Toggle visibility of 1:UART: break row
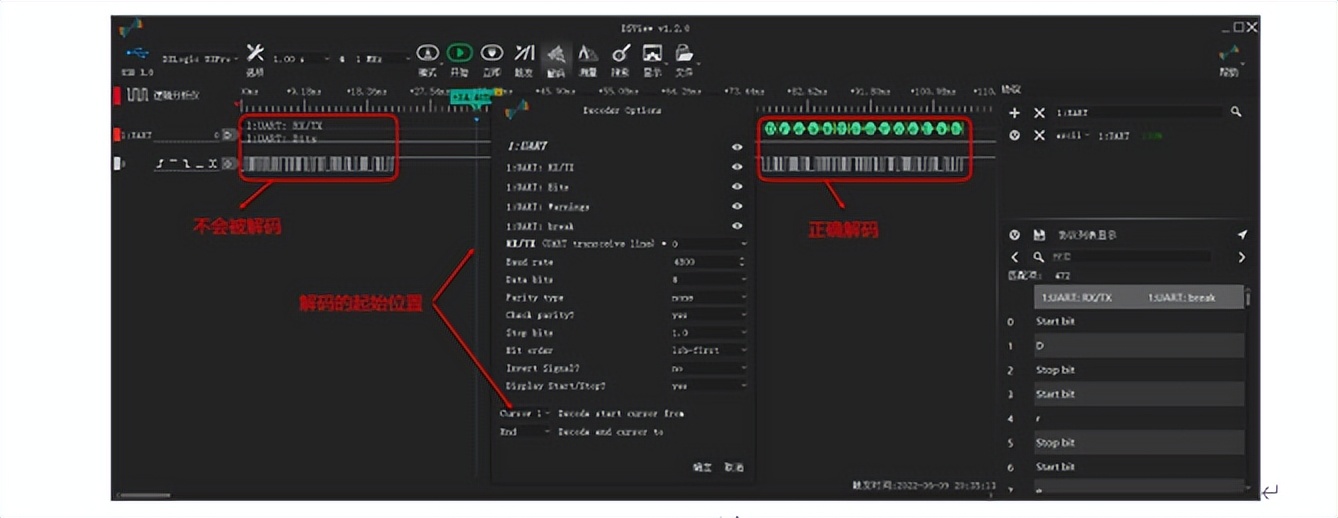Viewport: 1338px width, 518px height. coord(737,226)
